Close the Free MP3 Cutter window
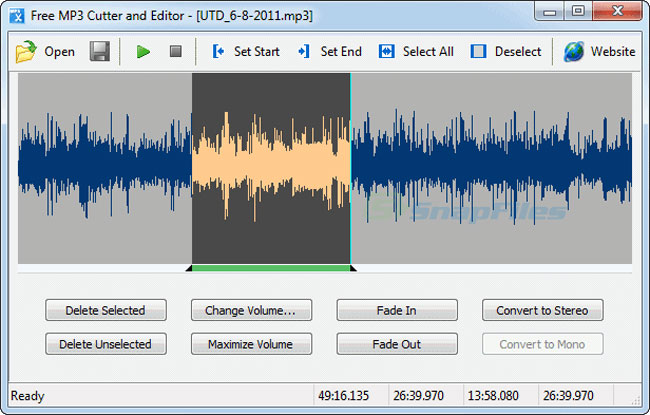The image size is (650, 415). coord(618,11)
